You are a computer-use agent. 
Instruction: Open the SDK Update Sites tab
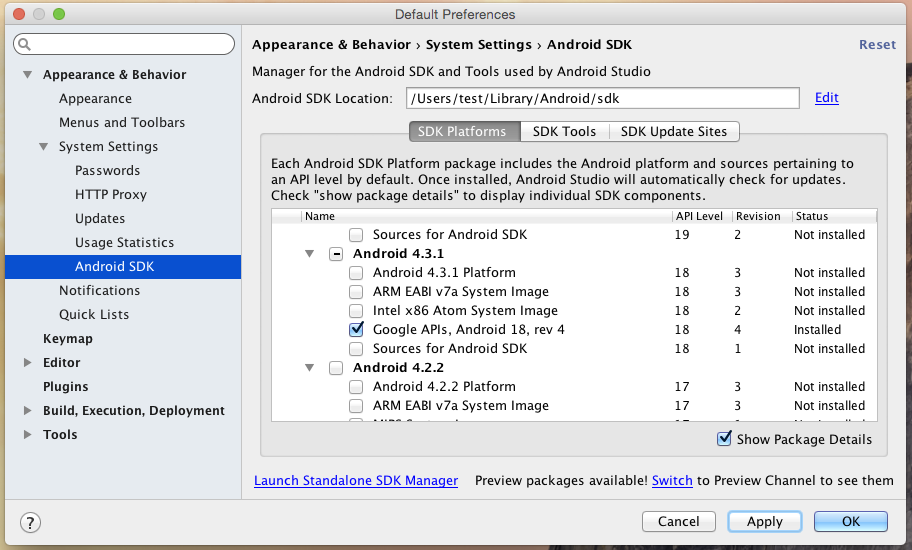674,131
